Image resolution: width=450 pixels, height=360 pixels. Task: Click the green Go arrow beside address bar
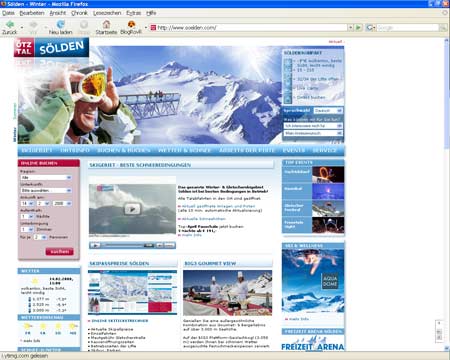pyautogui.click(x=358, y=28)
